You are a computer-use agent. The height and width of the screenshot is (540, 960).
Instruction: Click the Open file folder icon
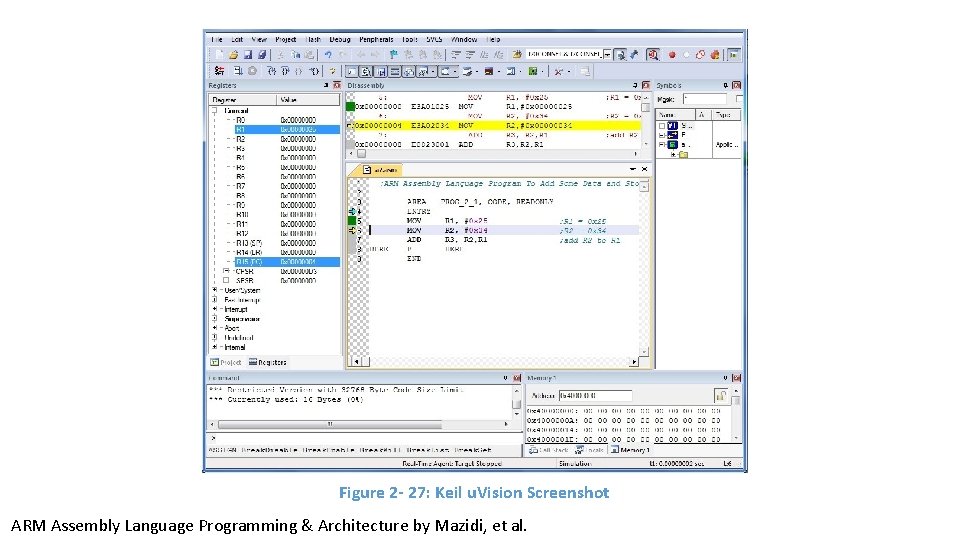pos(233,54)
